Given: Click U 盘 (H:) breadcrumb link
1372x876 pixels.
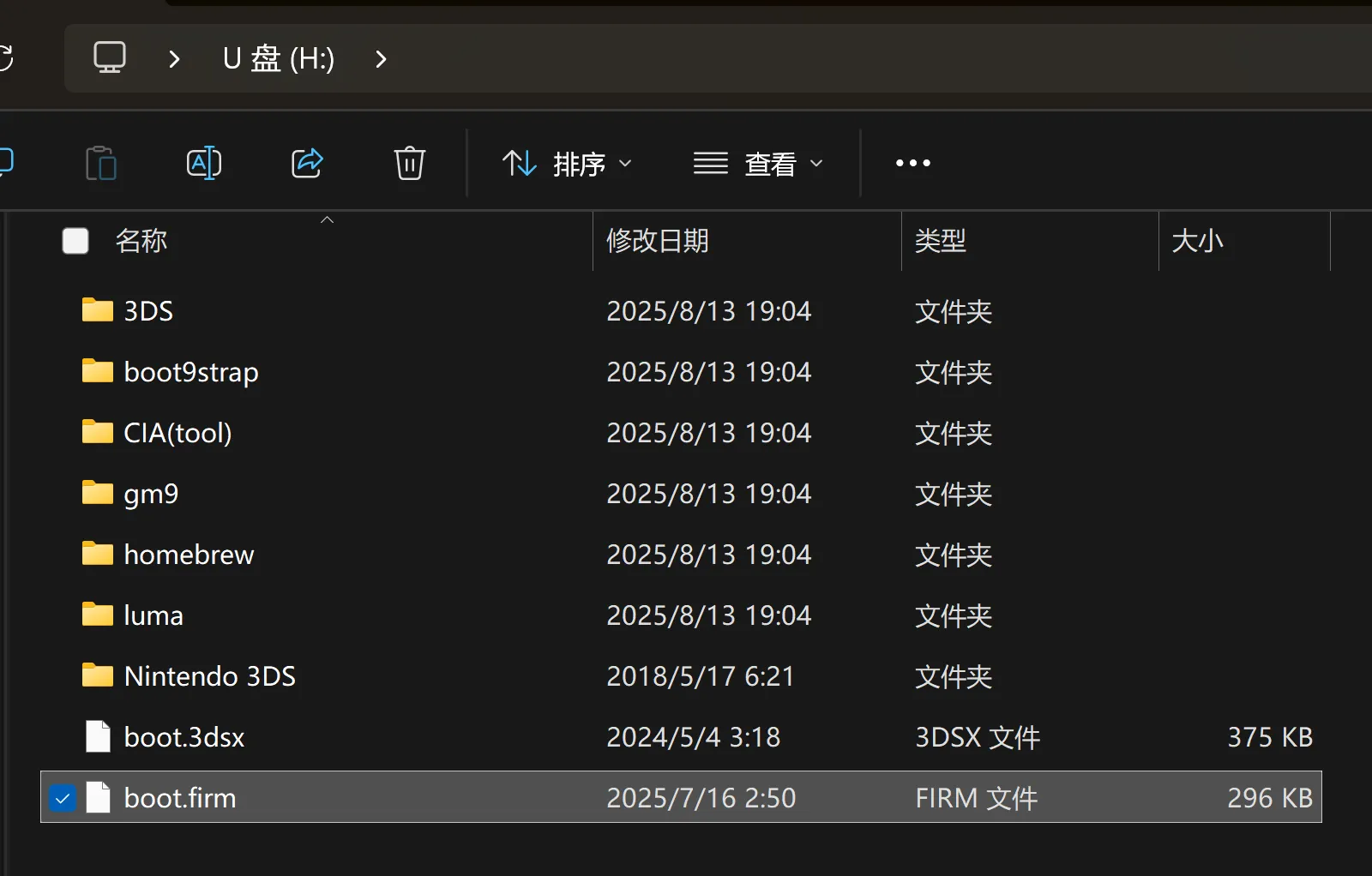Looking at the screenshot, I should pyautogui.click(x=279, y=59).
